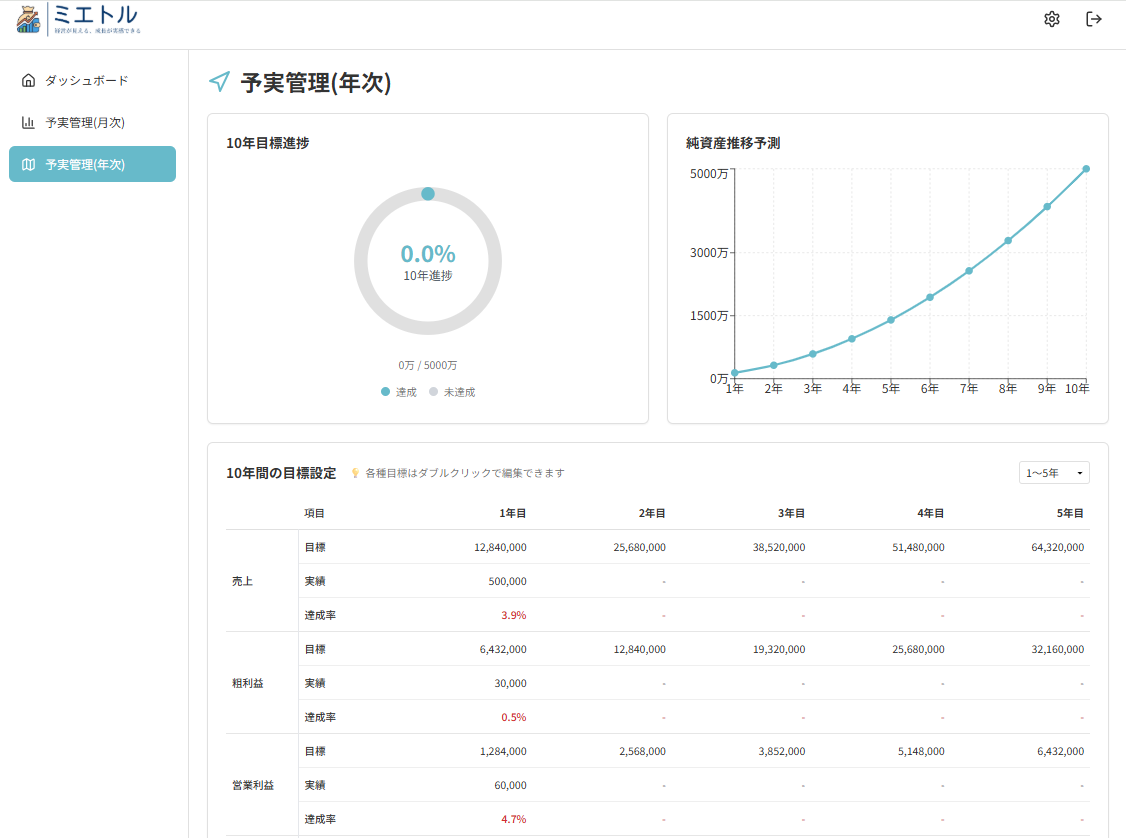This screenshot has height=838, width=1126.
Task: Click the 1年目 売上 target 12,840,000
Action: coord(500,547)
